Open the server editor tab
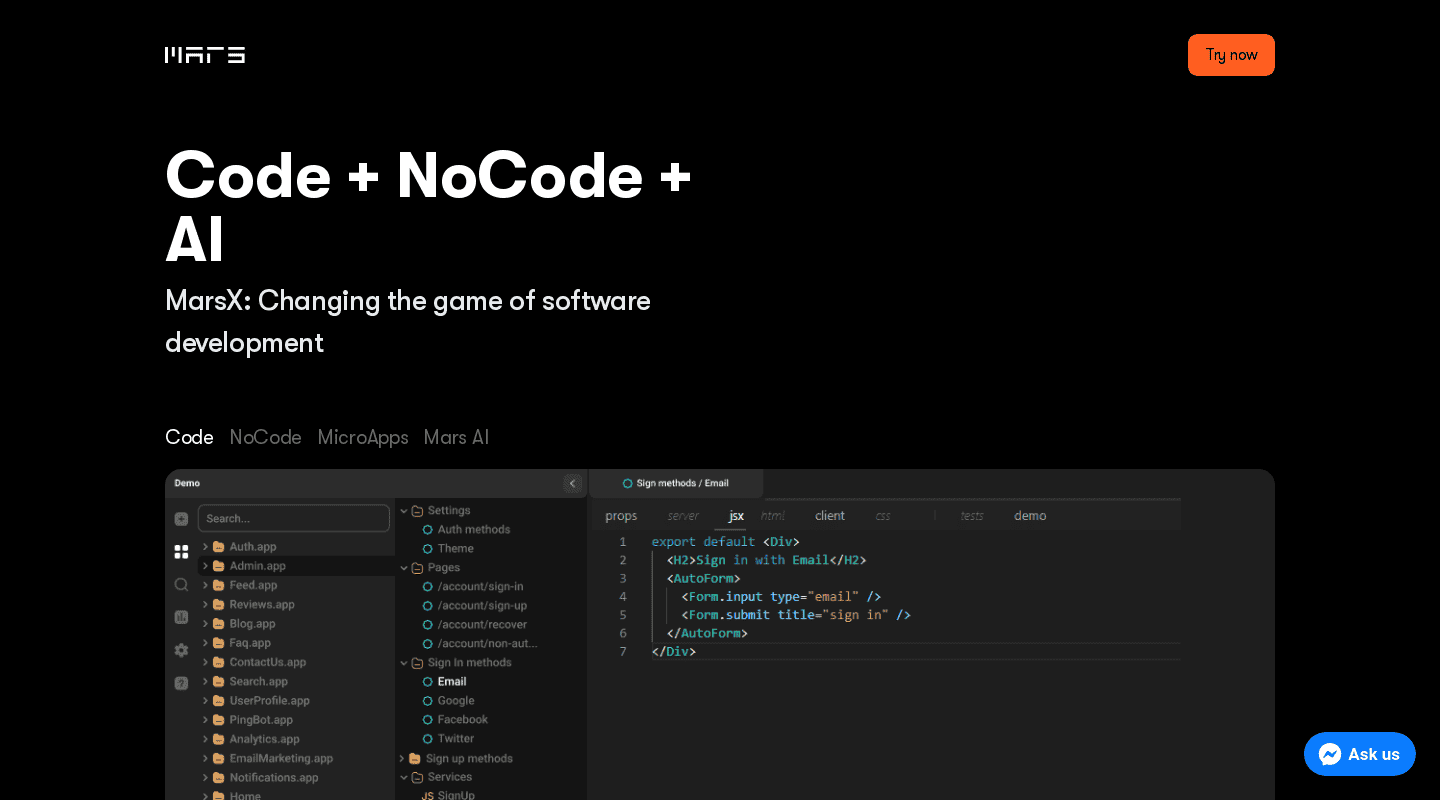 point(683,516)
